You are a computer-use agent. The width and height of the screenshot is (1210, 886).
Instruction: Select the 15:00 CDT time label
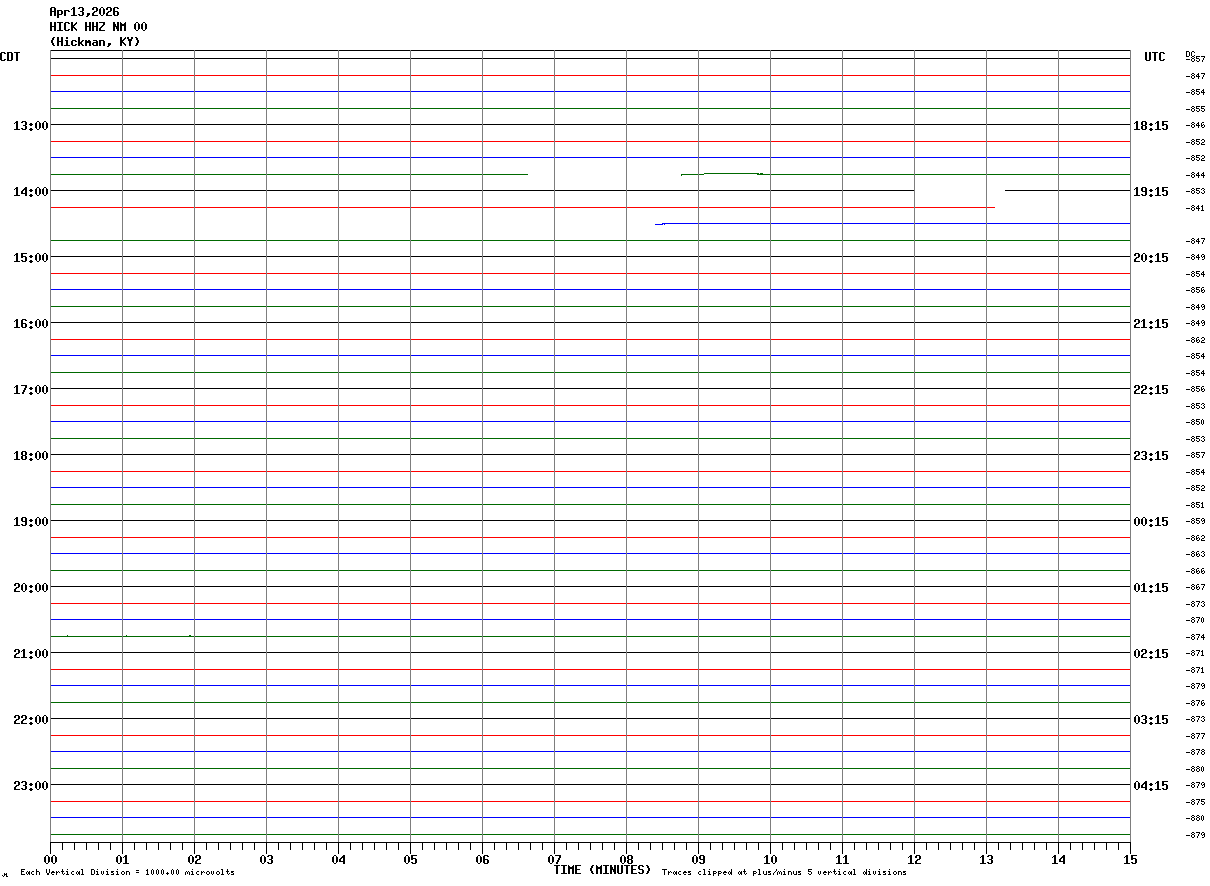(31, 257)
